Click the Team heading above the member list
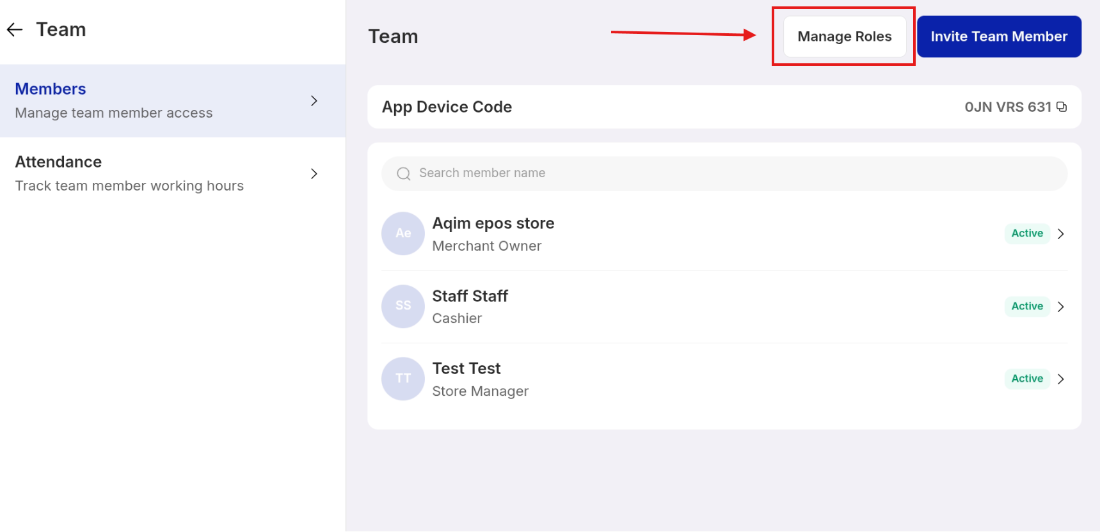The width and height of the screenshot is (1100, 532). [x=393, y=36]
